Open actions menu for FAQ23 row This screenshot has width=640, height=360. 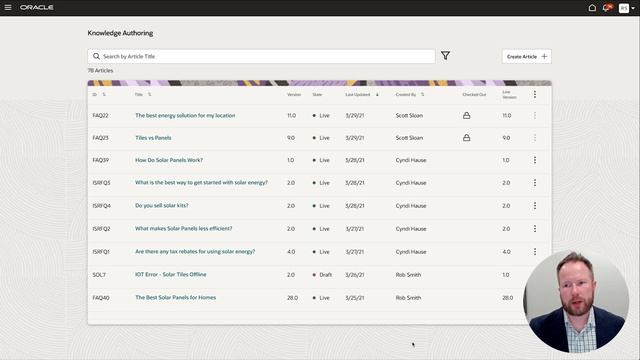pyautogui.click(x=535, y=138)
